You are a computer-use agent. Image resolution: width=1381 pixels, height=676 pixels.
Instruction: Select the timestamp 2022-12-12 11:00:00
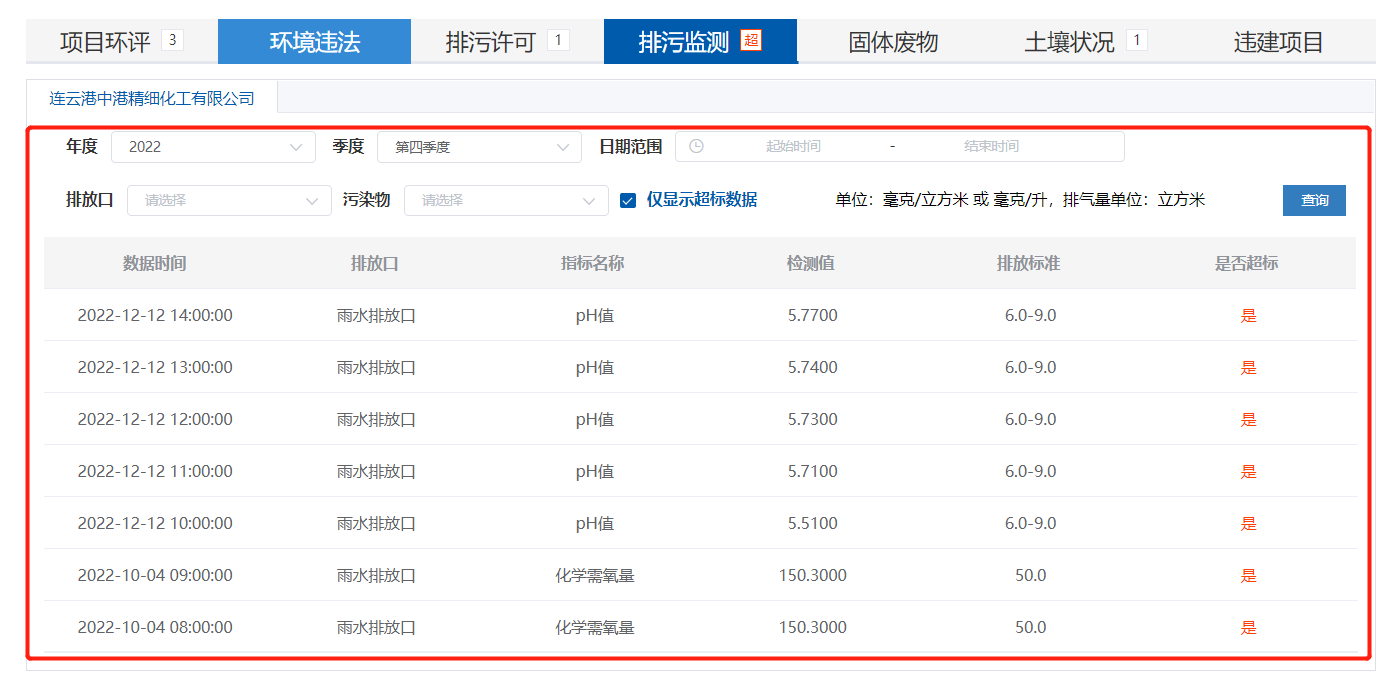[155, 472]
